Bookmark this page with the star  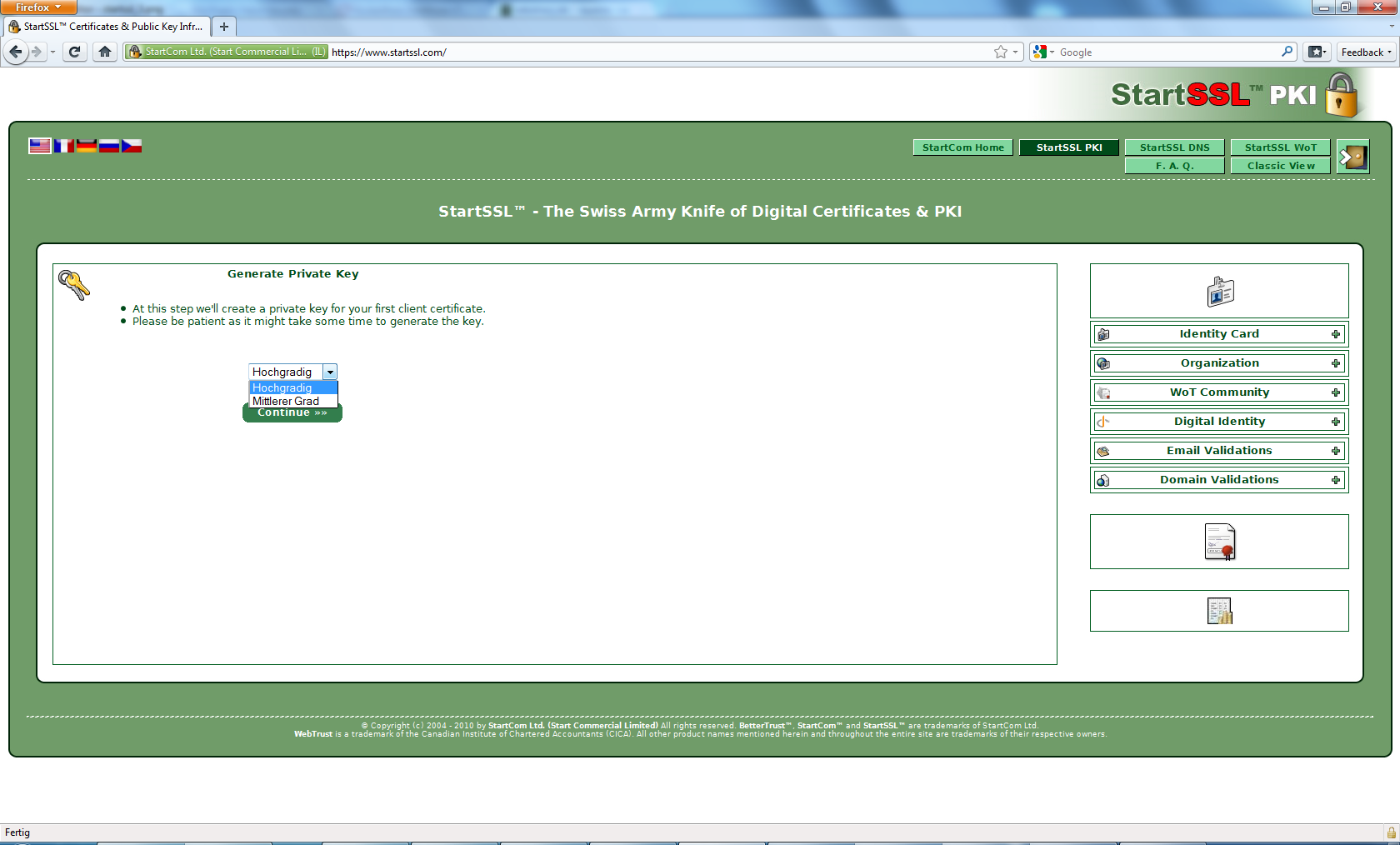(x=1001, y=52)
